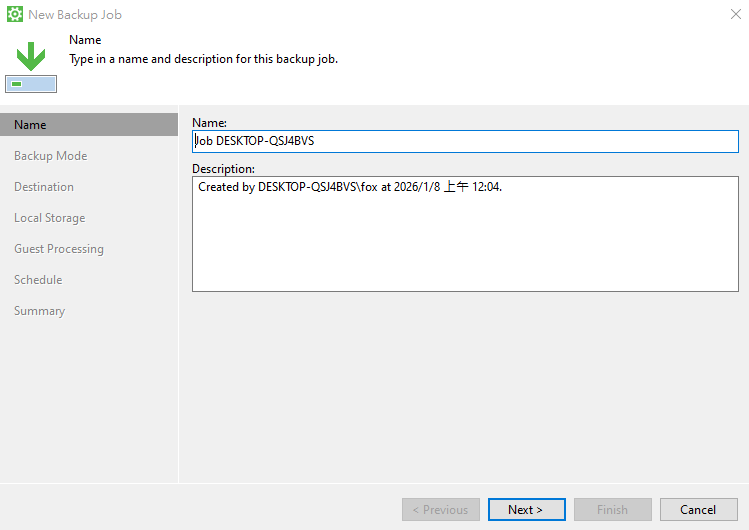Close the New Backup Job dialog

point(736,14)
